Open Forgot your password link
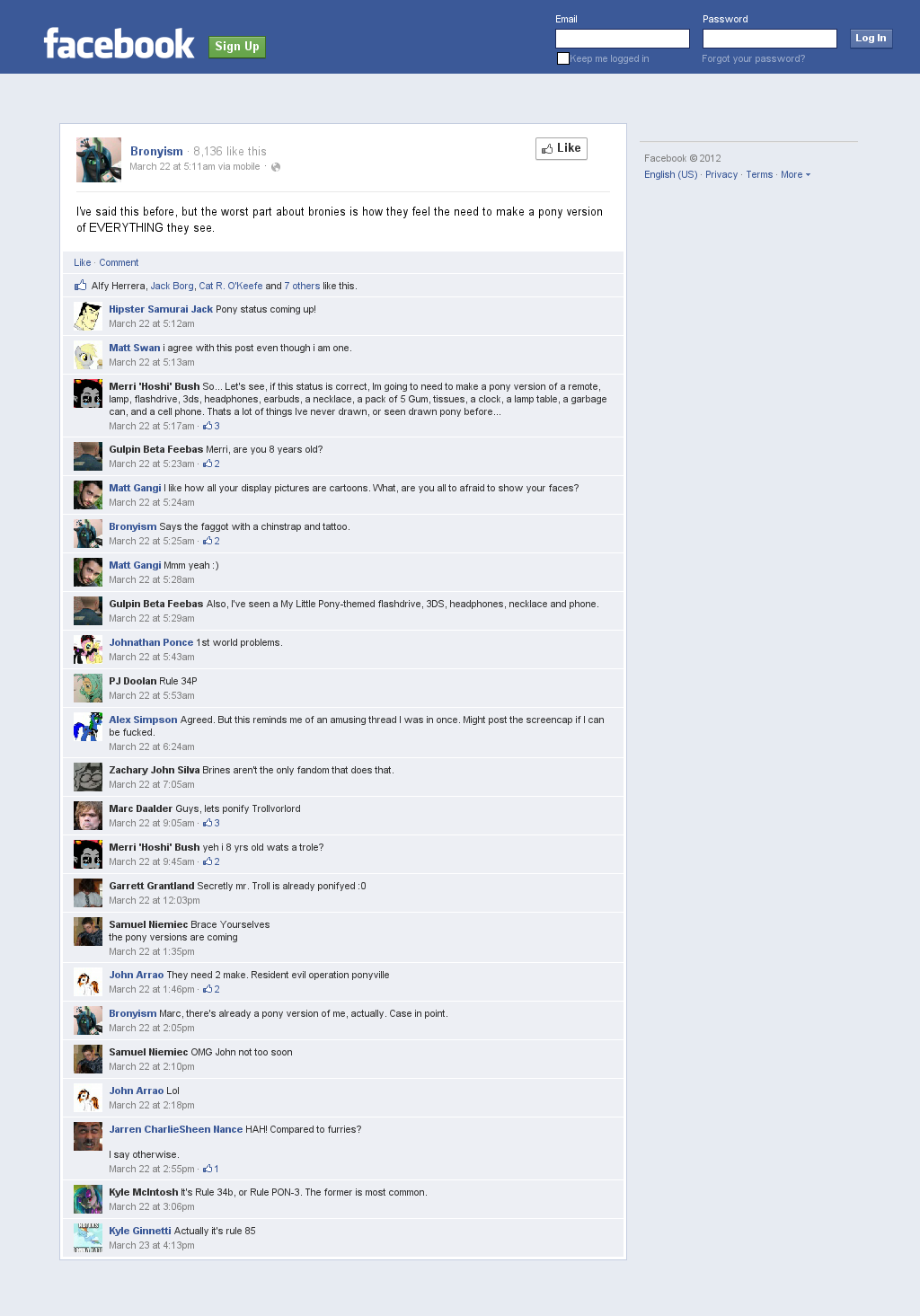This screenshot has width=920, height=1316. click(754, 58)
